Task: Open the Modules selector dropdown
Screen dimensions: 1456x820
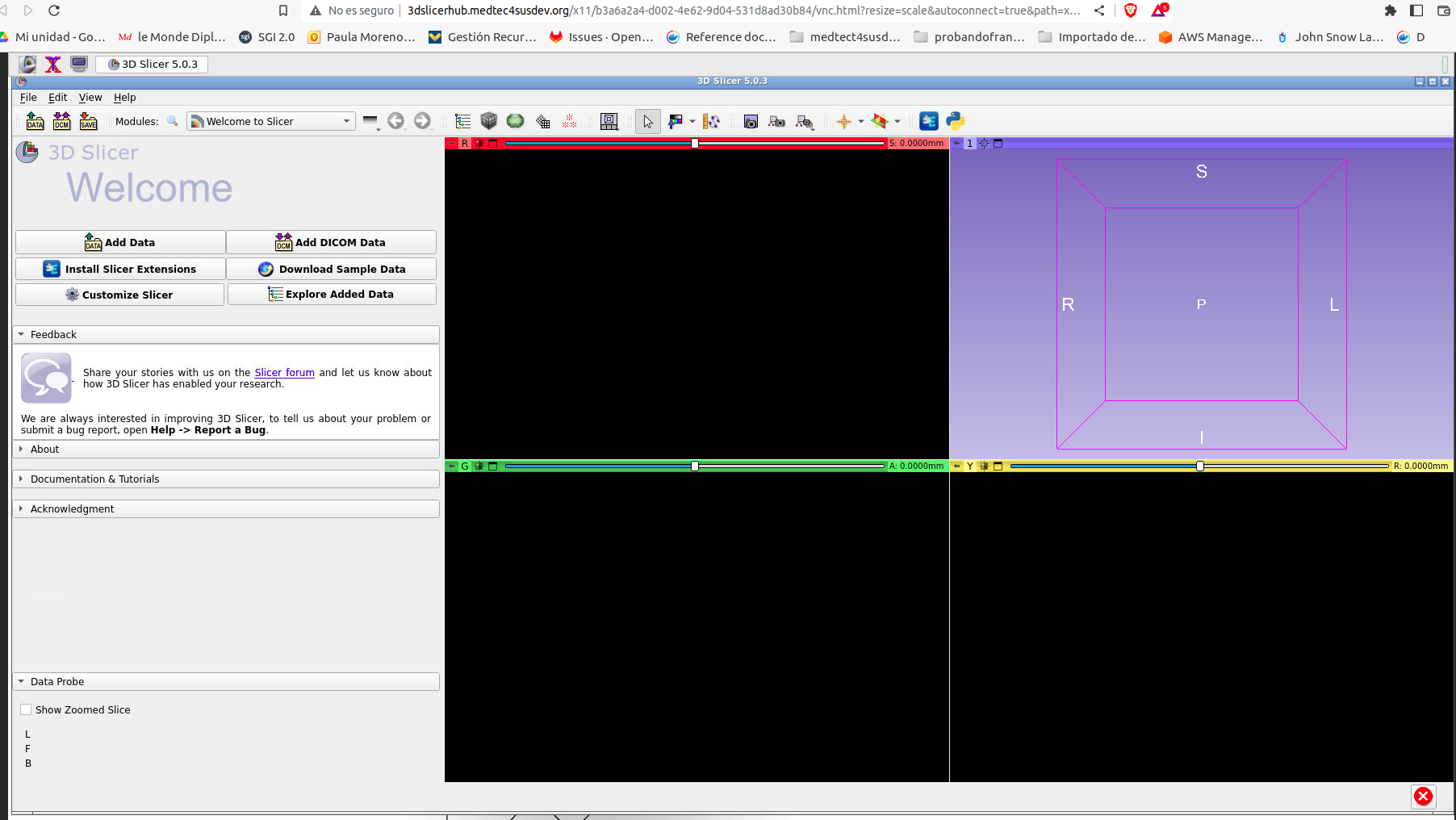Action: click(271, 121)
